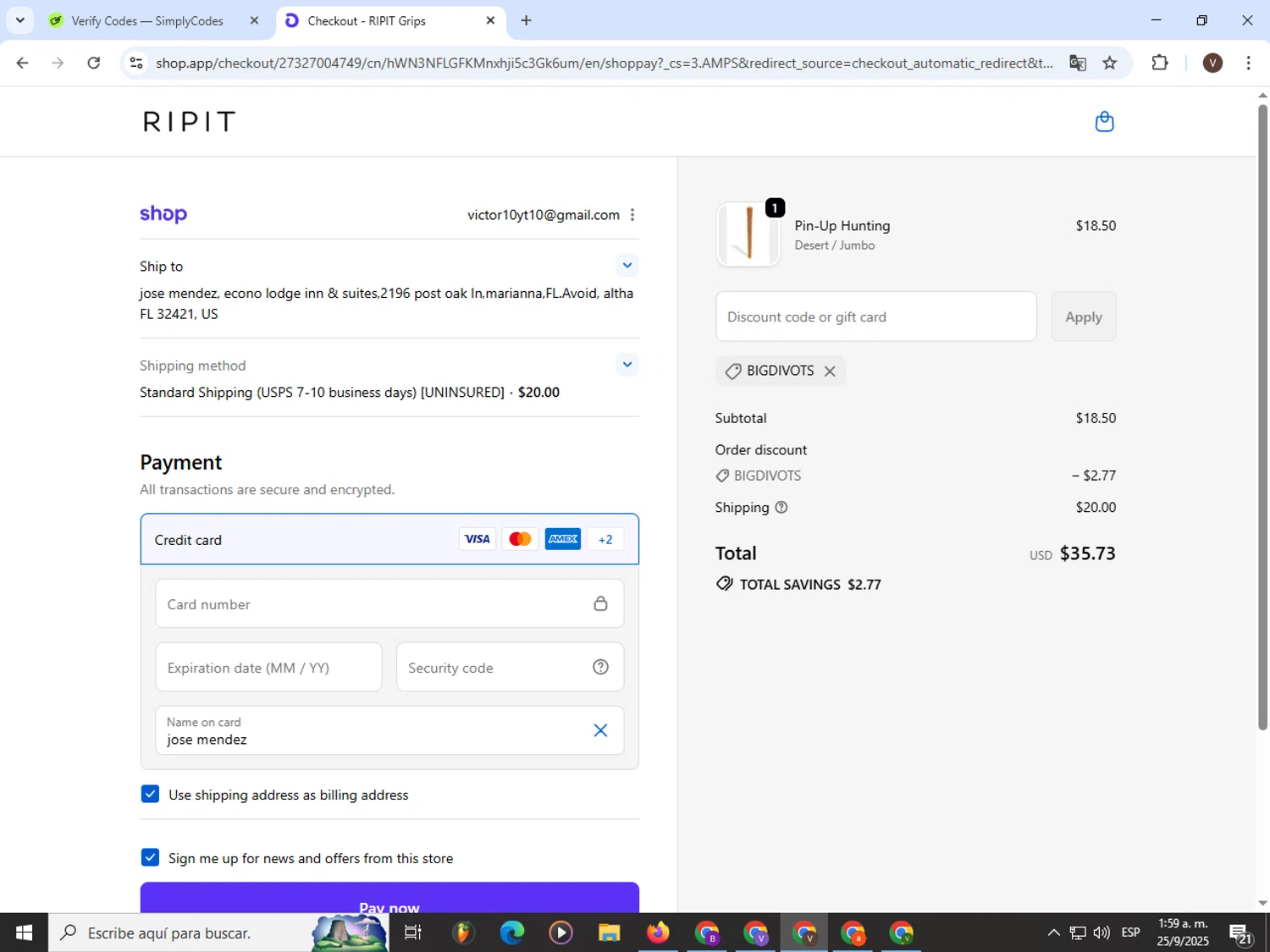Adjust volume via the speaker tray icon
This screenshot has height=952, width=1270.
point(1102,933)
